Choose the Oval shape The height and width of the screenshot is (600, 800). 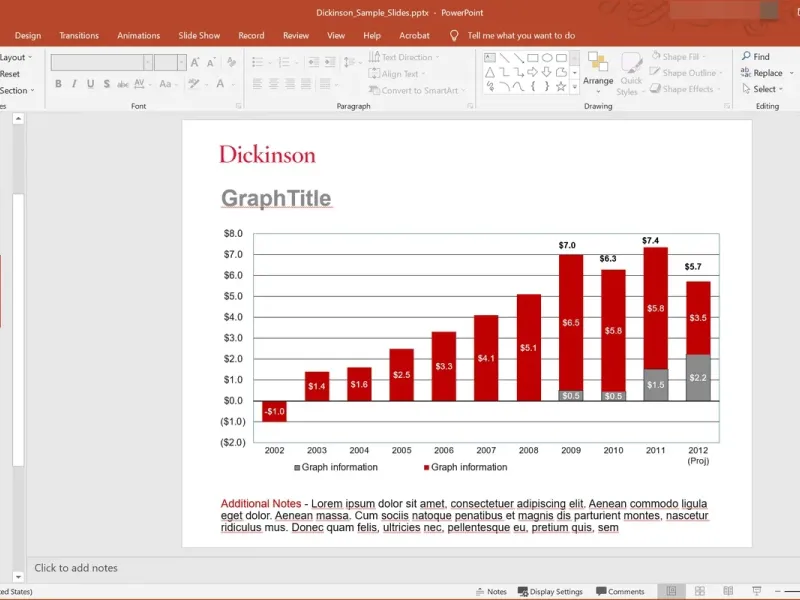(547, 58)
